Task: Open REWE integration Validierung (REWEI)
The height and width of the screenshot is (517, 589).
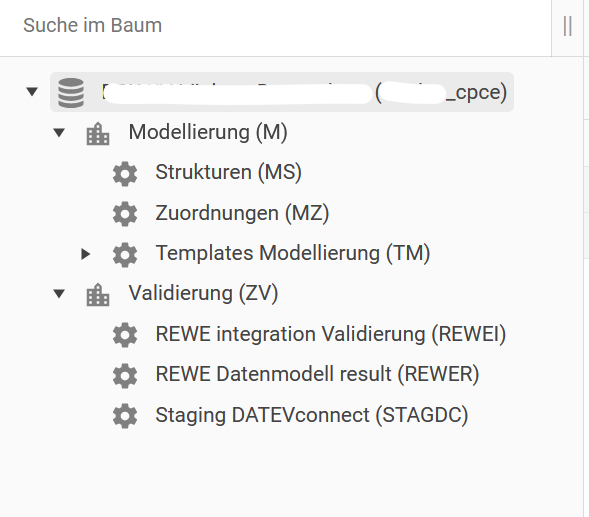Action: point(331,334)
